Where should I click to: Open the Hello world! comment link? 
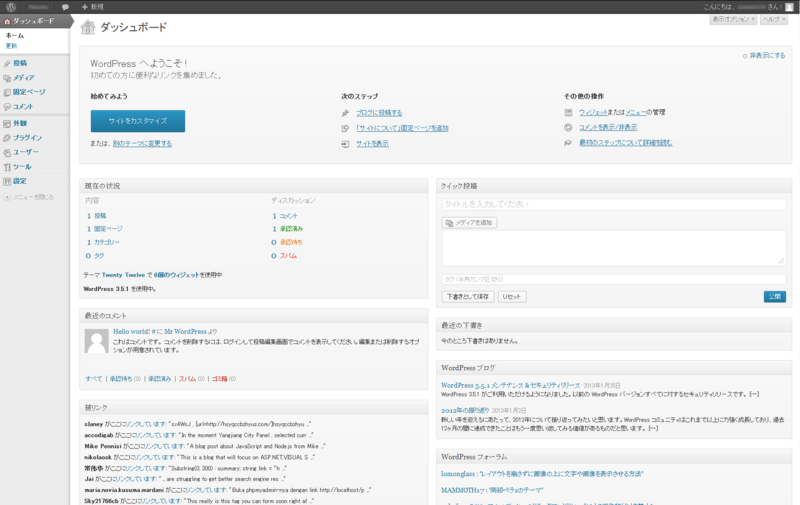coord(134,332)
